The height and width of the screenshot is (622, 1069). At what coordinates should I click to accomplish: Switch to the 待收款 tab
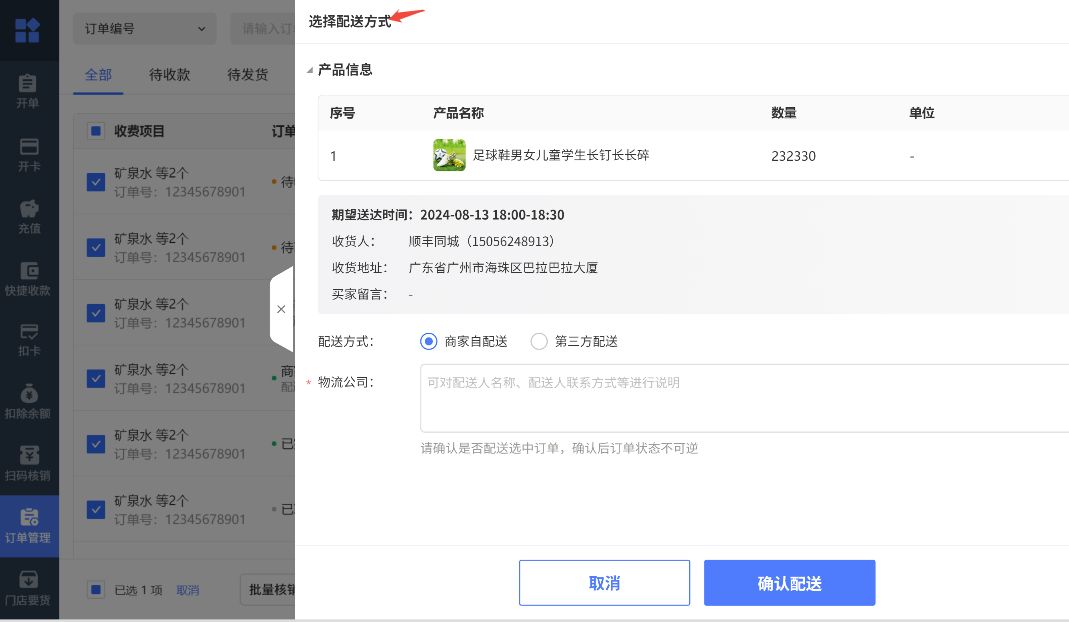point(170,74)
